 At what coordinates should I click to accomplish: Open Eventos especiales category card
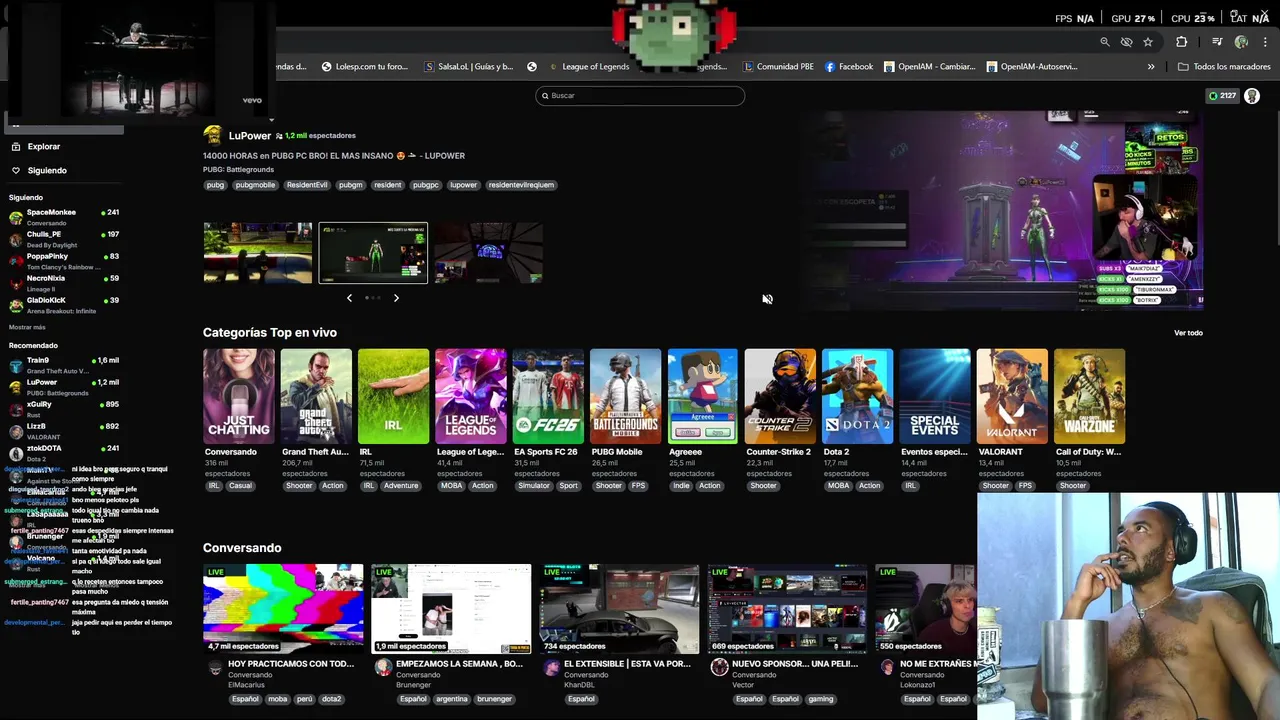click(x=935, y=396)
